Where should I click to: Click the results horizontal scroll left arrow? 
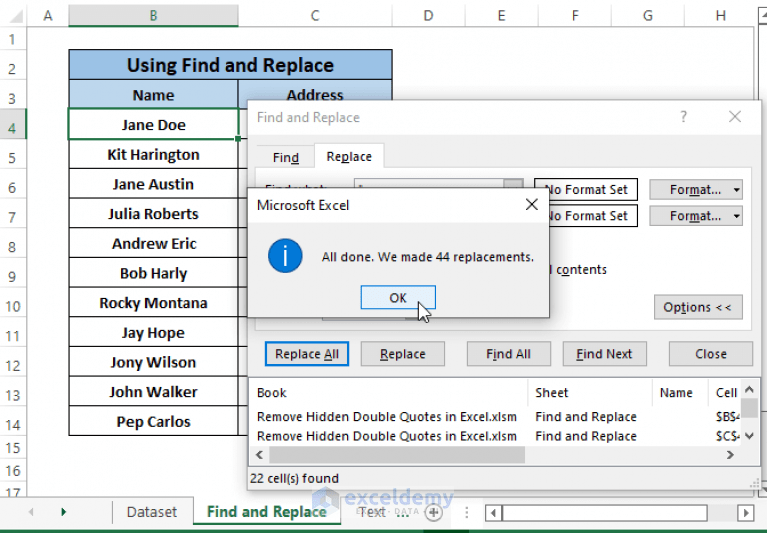[x=260, y=455]
